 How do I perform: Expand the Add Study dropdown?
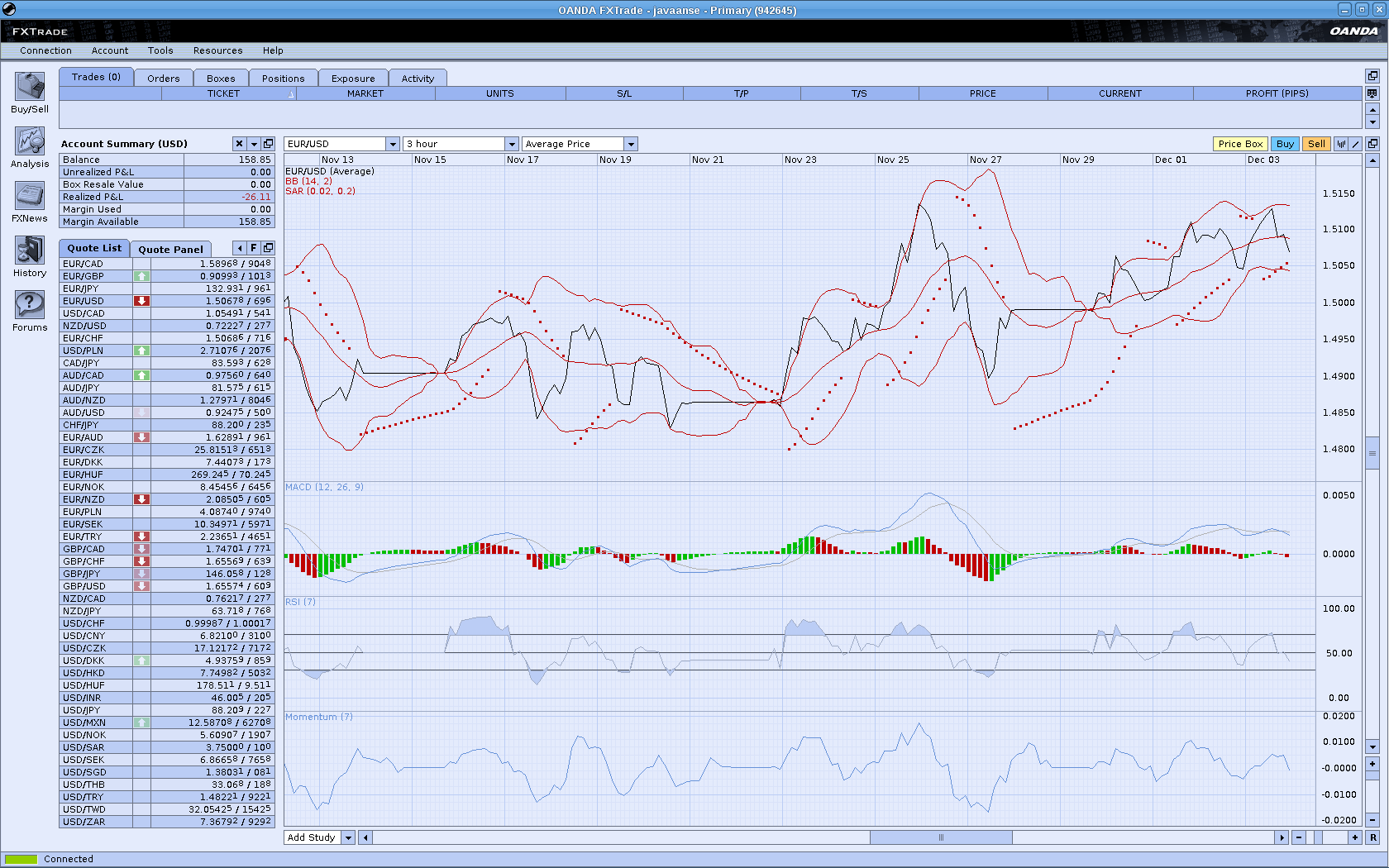click(348, 837)
